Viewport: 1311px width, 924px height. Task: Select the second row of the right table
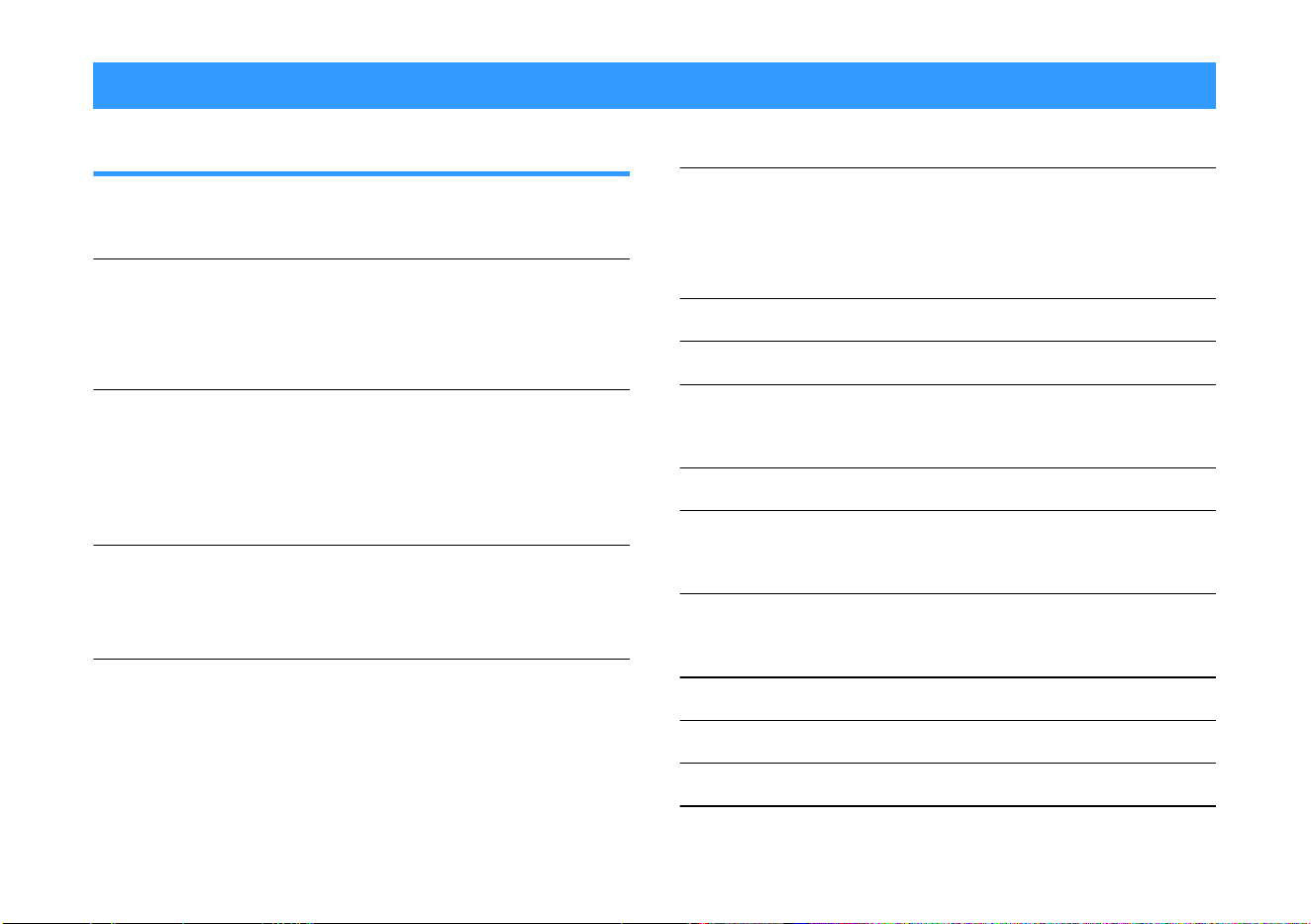pos(948,320)
